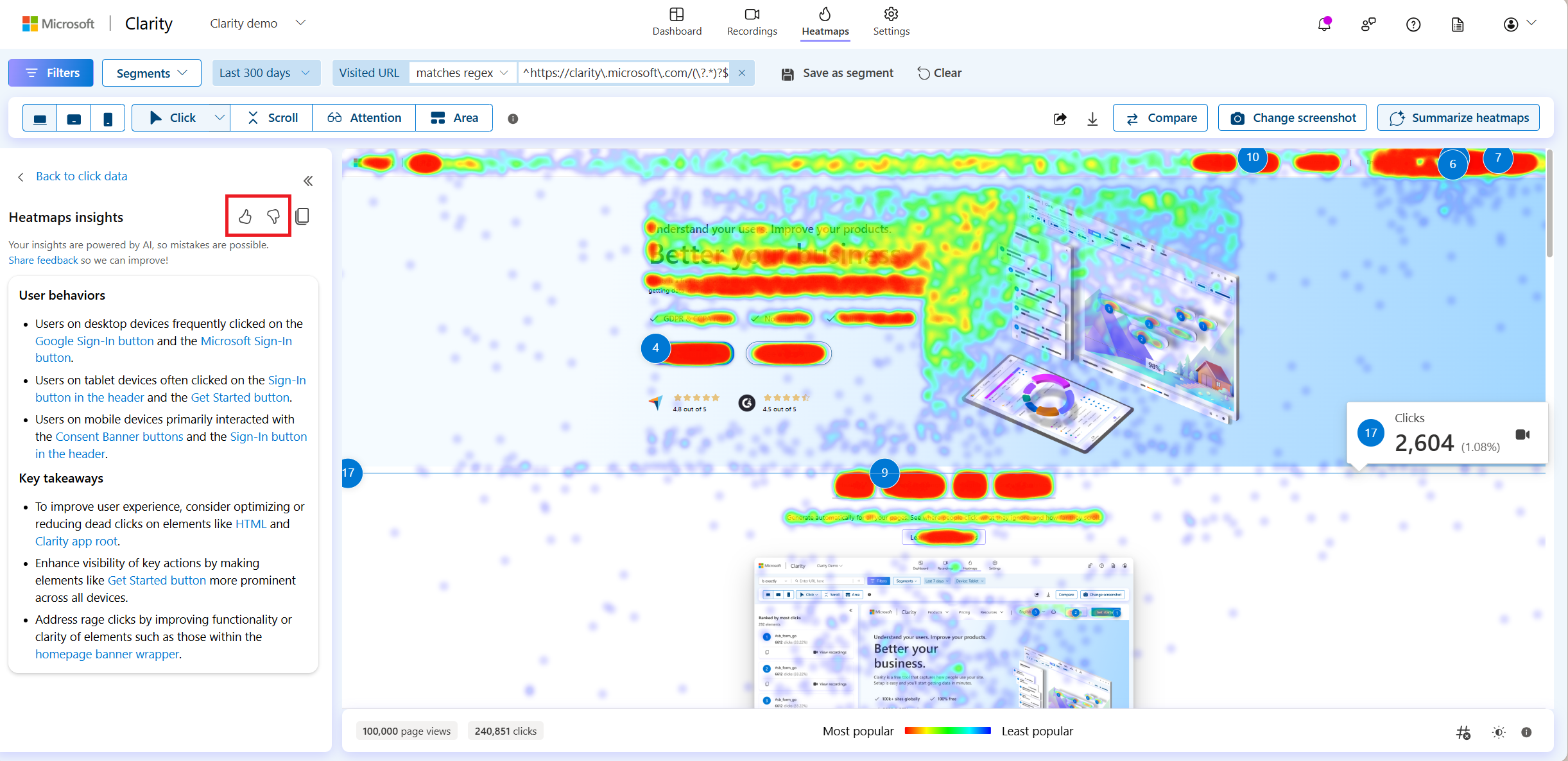Give thumbs down on insights
The image size is (1568, 761).
pos(273,217)
